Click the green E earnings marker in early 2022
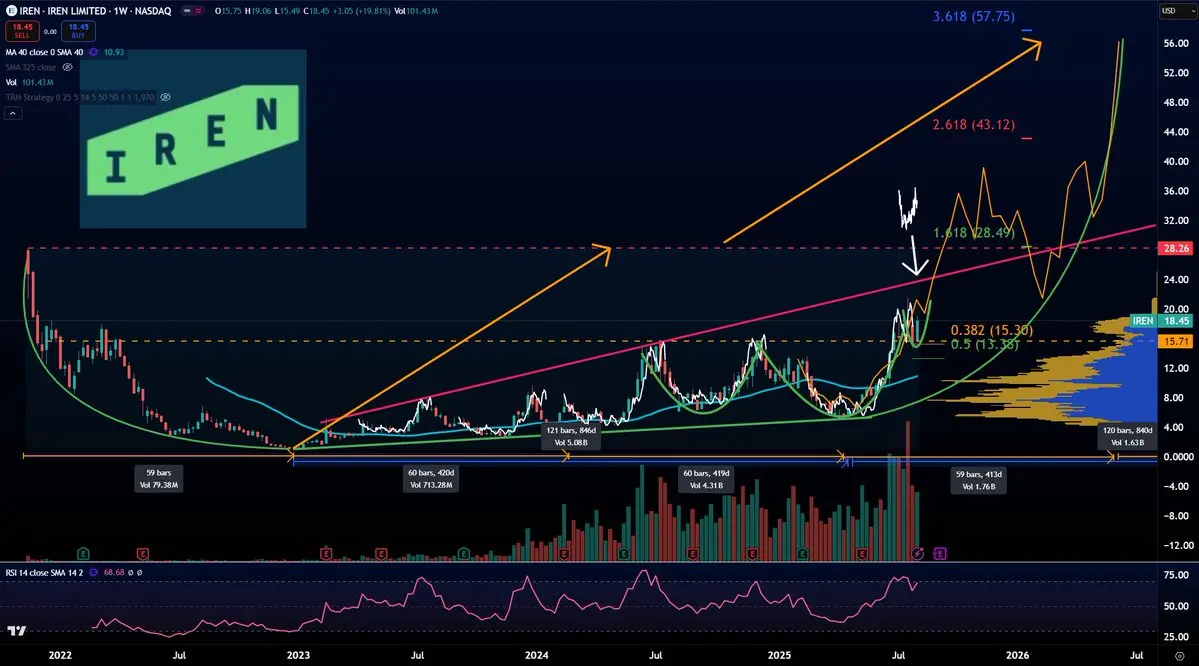 83,553
